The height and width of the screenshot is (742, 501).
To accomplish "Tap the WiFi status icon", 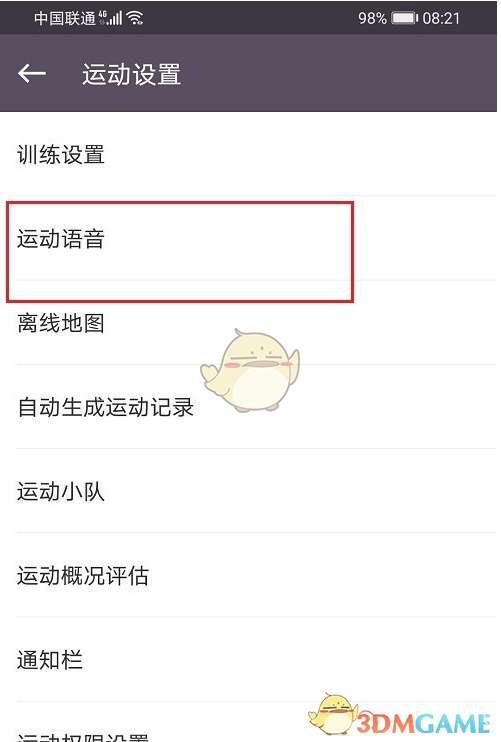I will point(135,18).
